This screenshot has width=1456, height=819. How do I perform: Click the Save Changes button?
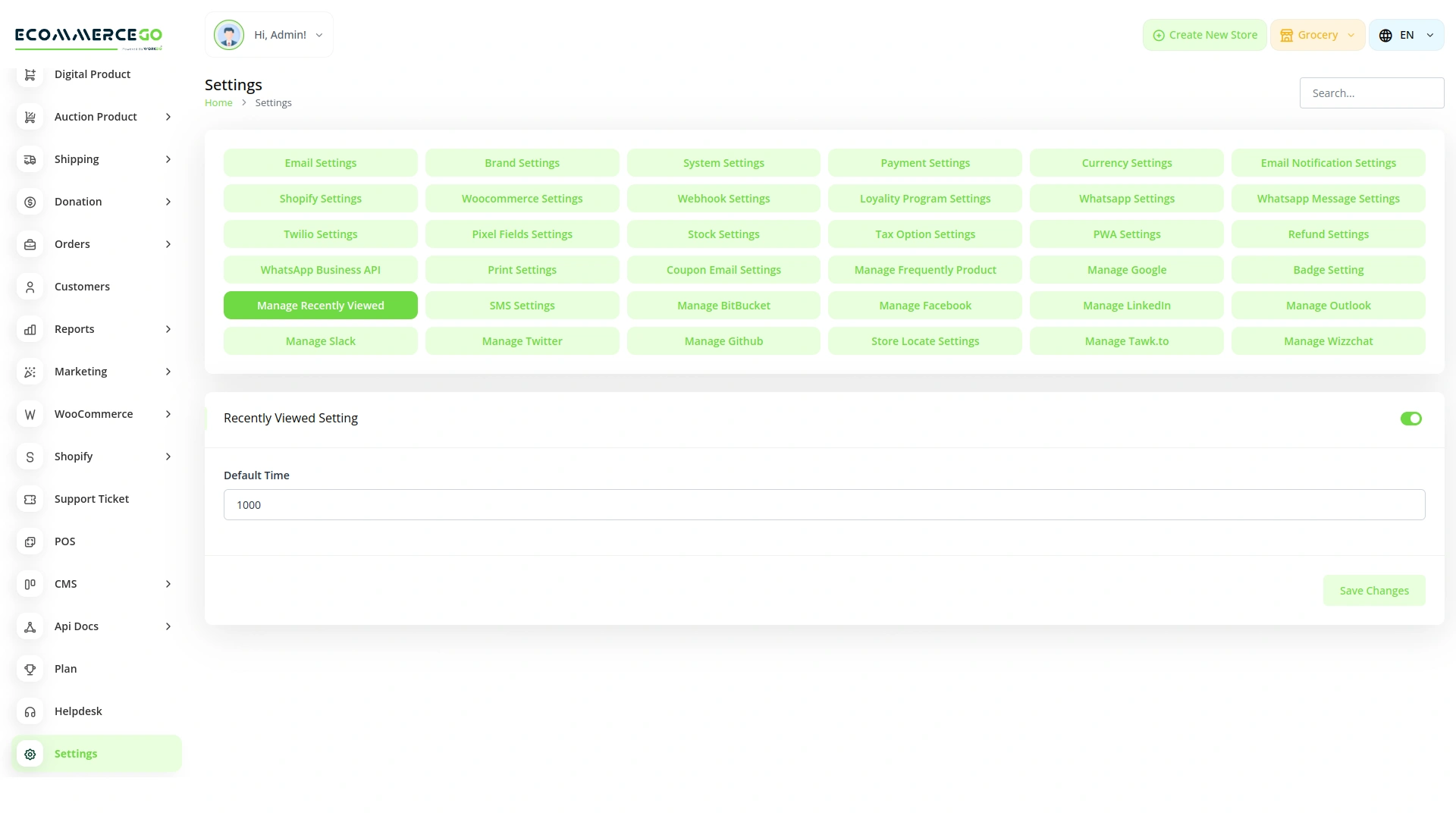coord(1374,590)
